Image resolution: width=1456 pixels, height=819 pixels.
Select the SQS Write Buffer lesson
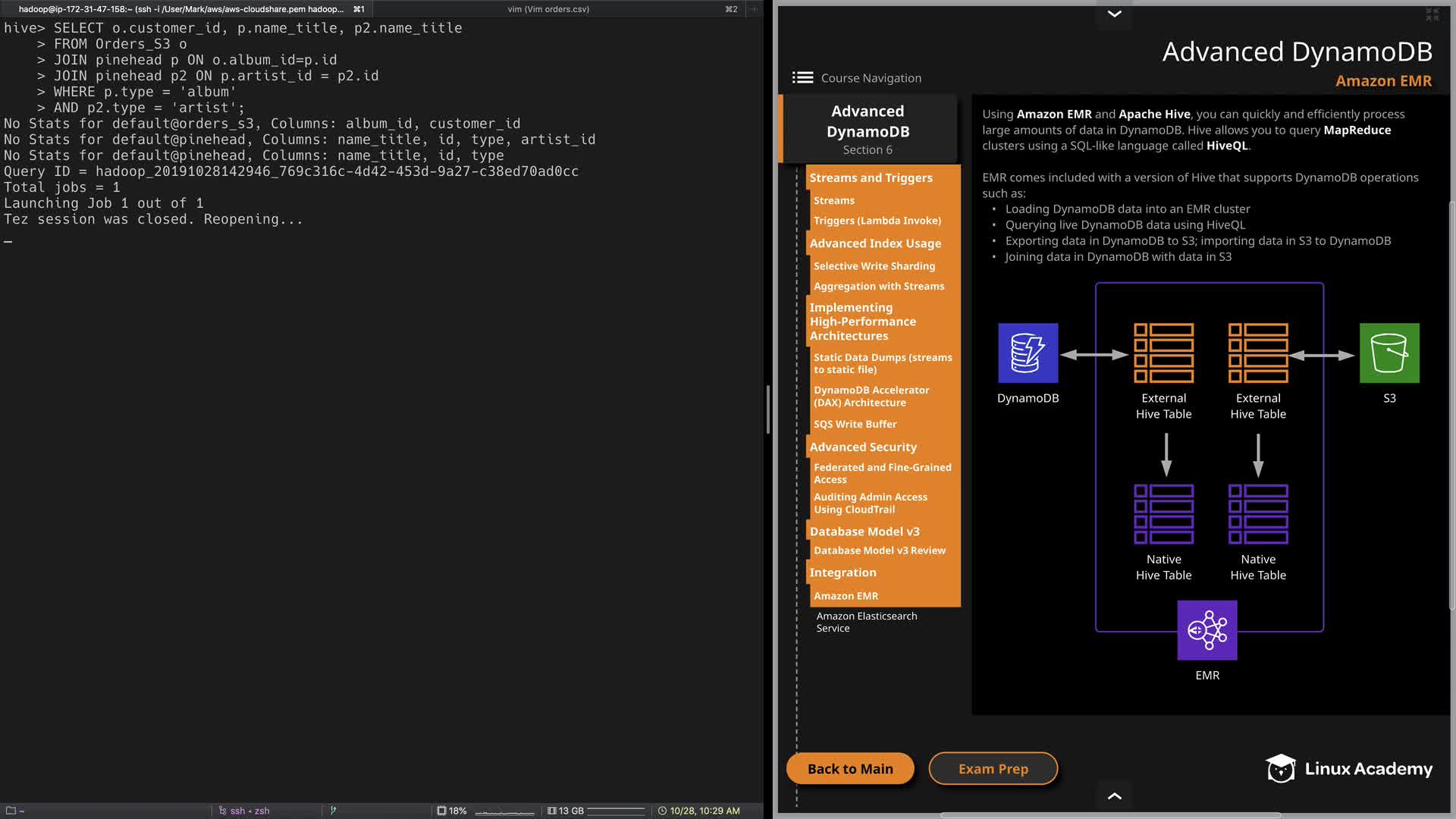855,424
